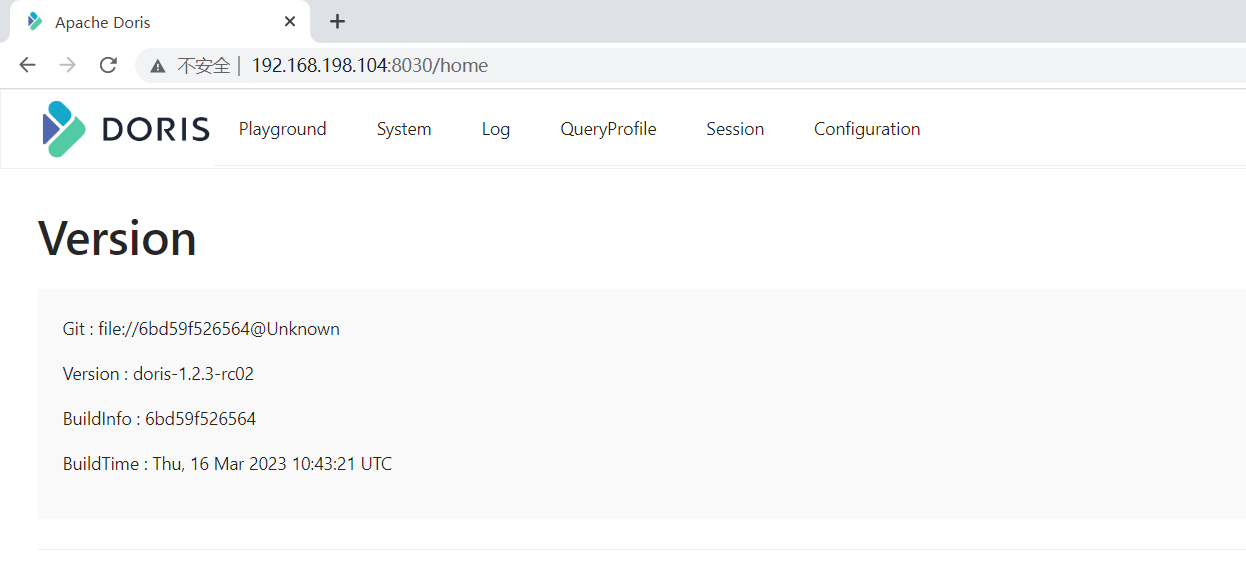1246x580 pixels.
Task: Select the Apache Doris browser tab
Action: 160,21
